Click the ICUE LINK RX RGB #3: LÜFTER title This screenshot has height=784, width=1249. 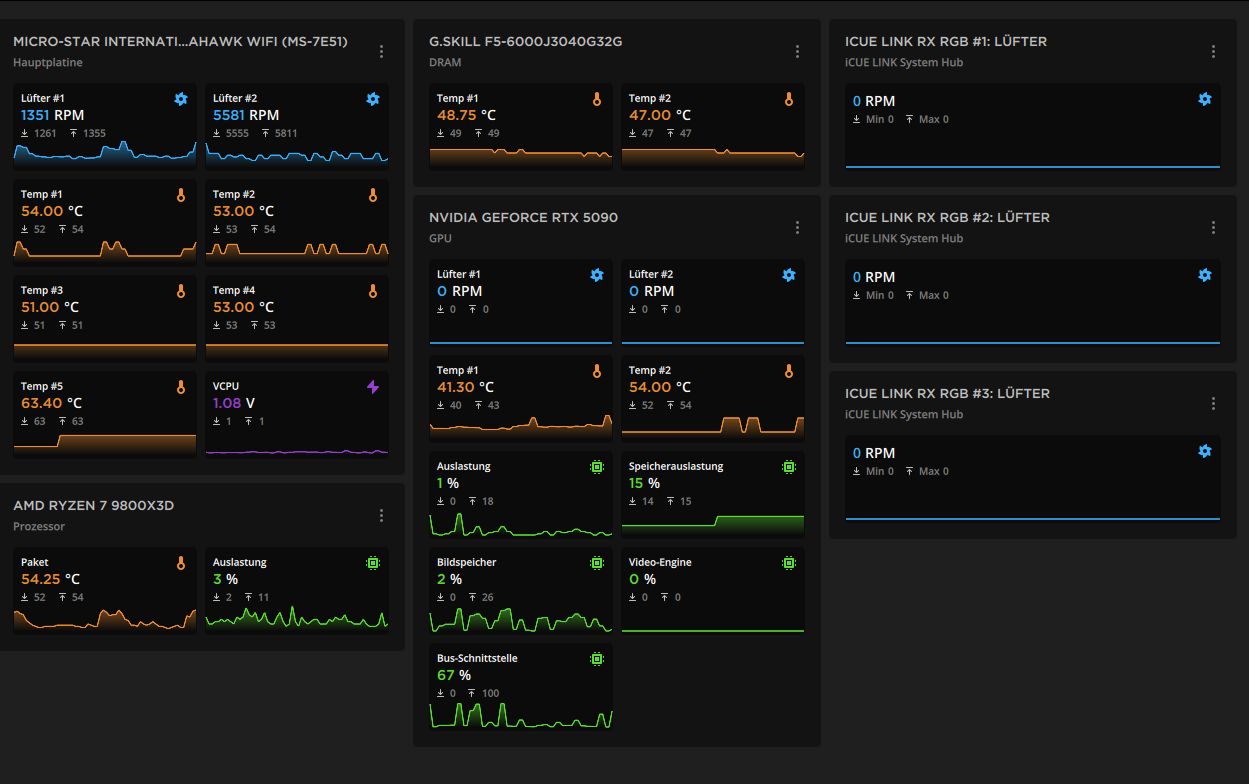pyautogui.click(x=947, y=393)
